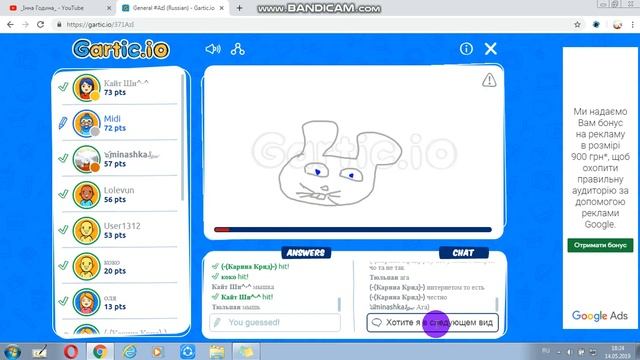The width and height of the screenshot is (640, 360).
Task: Bookmark this page with star icon
Action: pyautogui.click(x=577, y=24)
